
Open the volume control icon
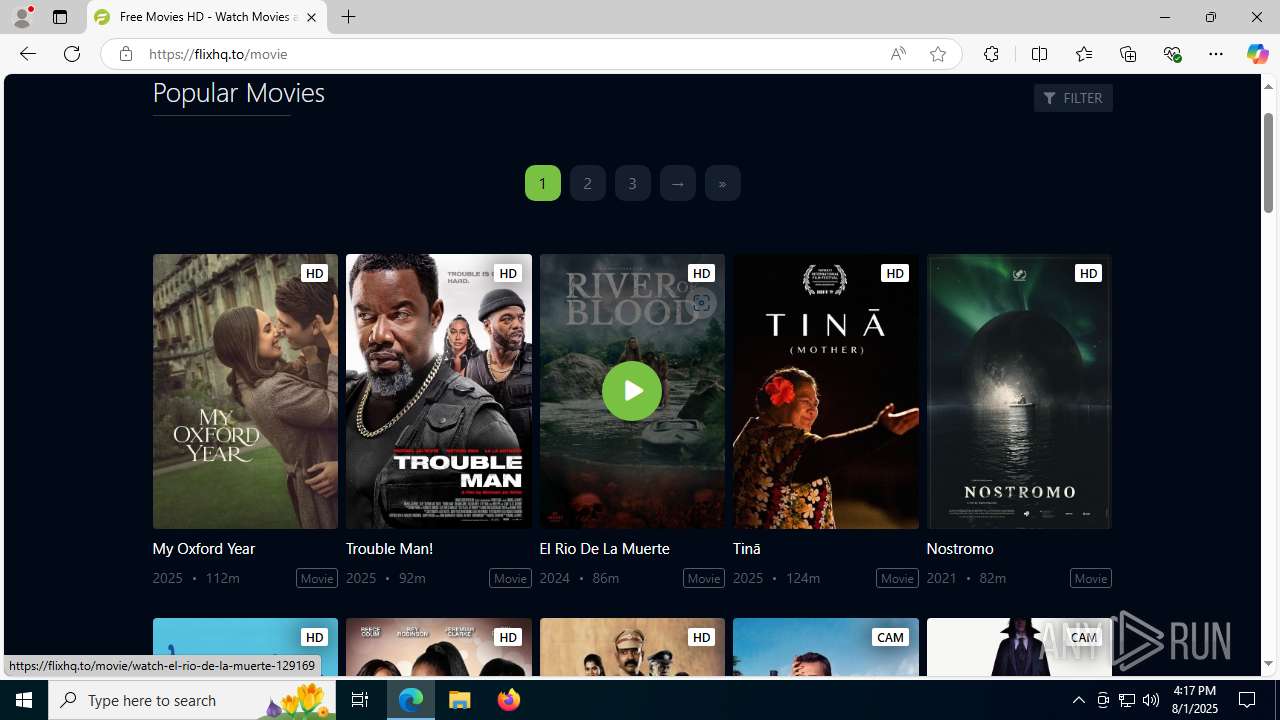tap(1151, 700)
